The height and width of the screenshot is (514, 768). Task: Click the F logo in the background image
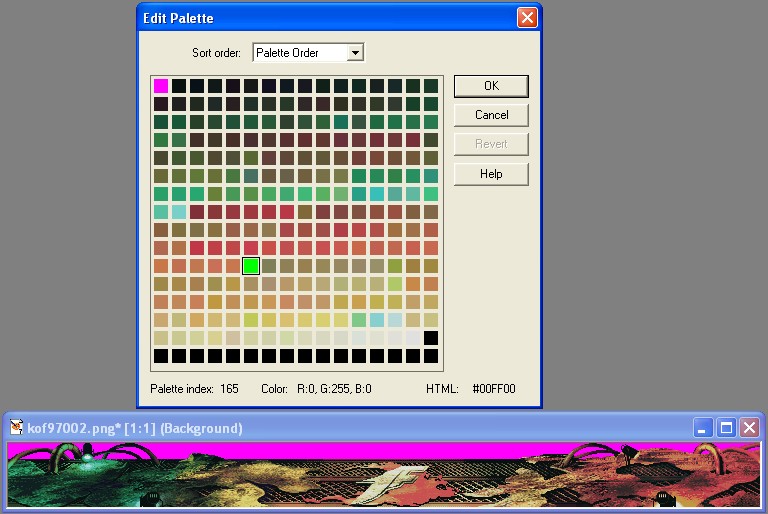click(391, 483)
